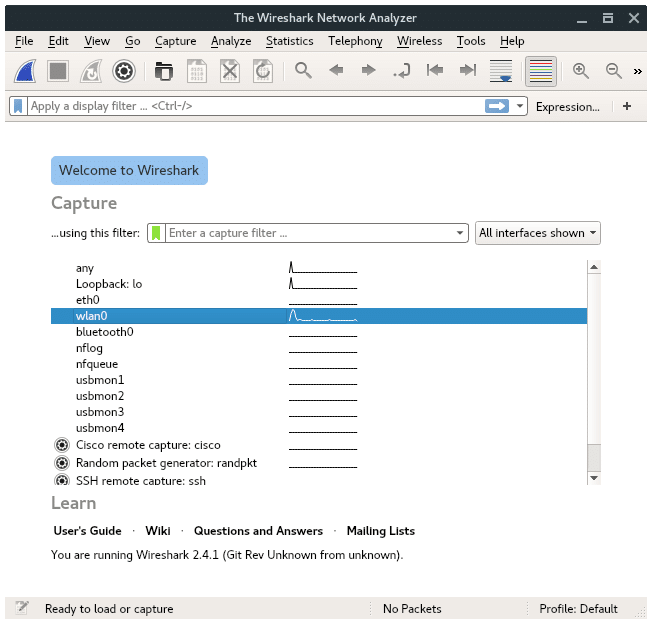The height and width of the screenshot is (628, 656).
Task: Open the Statistics menu
Action: point(290,41)
